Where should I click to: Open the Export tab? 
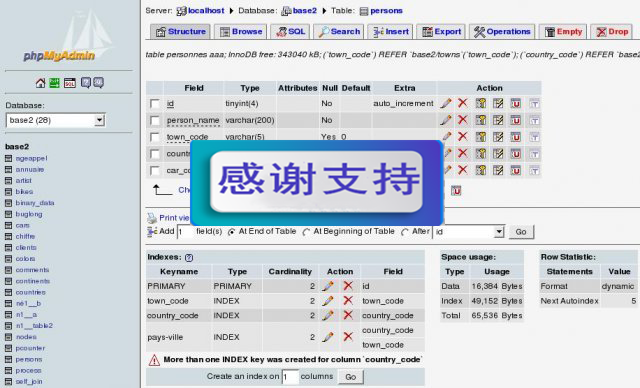tap(441, 31)
